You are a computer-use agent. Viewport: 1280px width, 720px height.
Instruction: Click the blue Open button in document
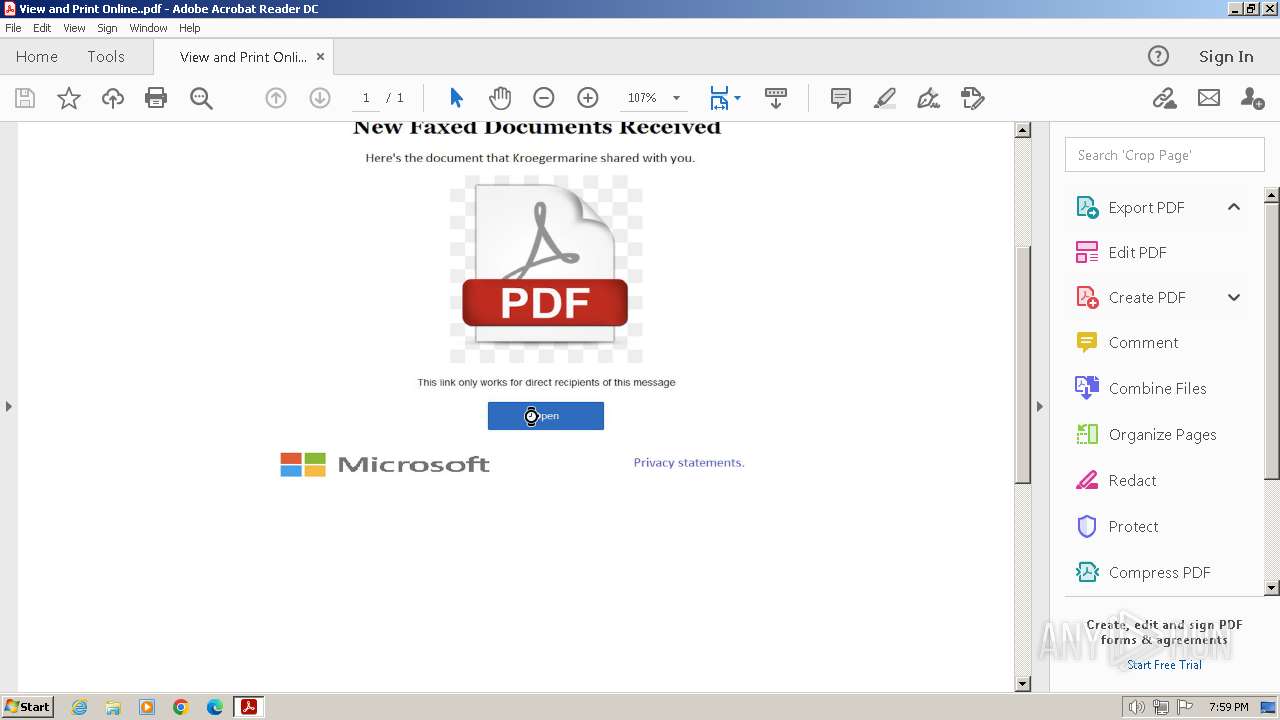(546, 416)
